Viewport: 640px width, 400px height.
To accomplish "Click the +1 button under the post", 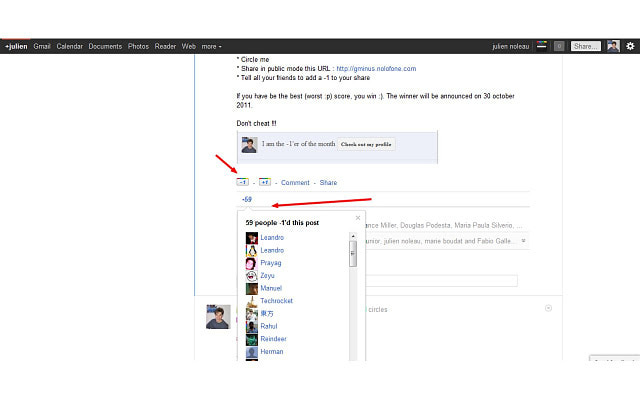I will coord(264,182).
